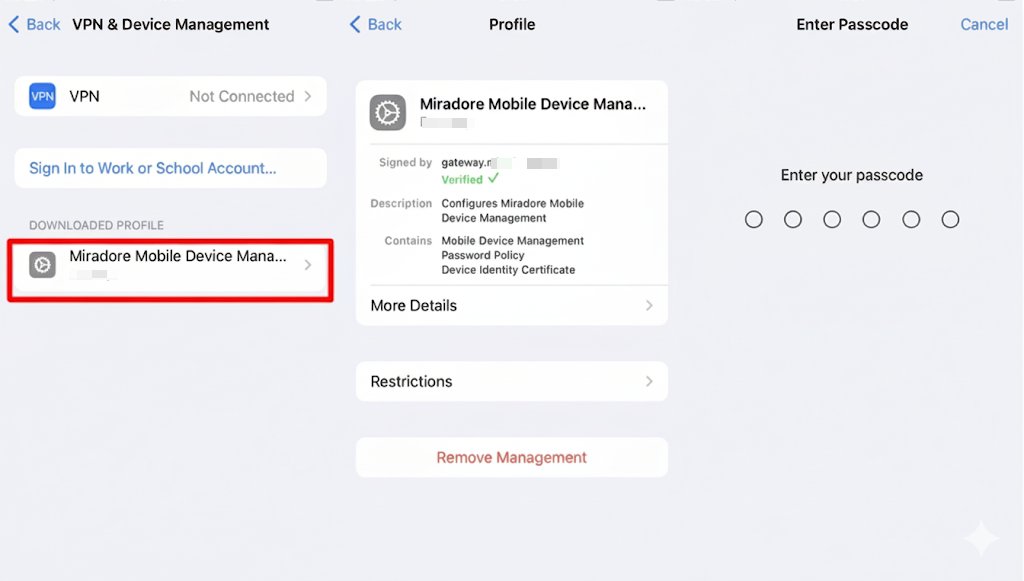The height and width of the screenshot is (581, 1024).
Task: Tap Remove Management
Action: [x=511, y=457]
